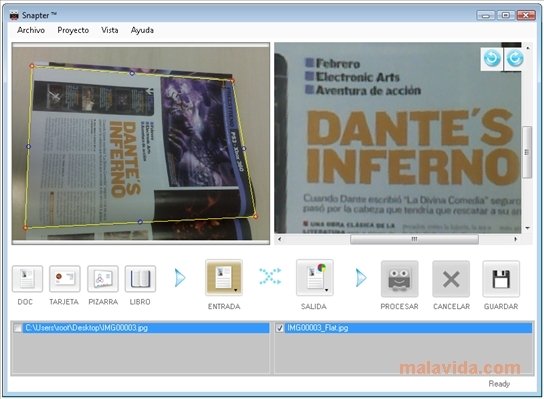Select the PIZARRA whiteboard mode icon

pos(103,279)
